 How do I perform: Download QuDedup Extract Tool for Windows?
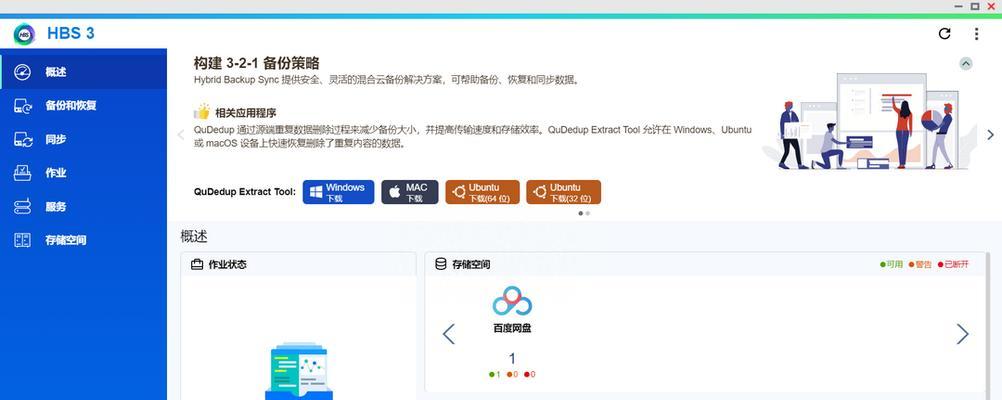338,192
